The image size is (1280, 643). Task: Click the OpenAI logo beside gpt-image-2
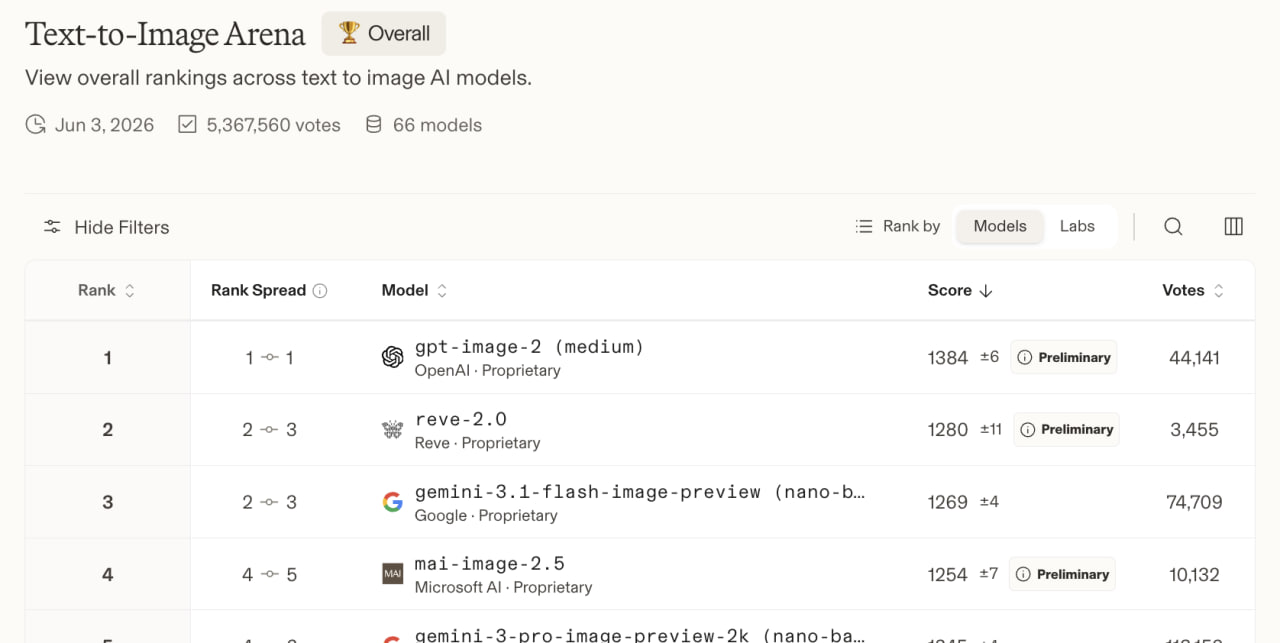pyautogui.click(x=393, y=357)
